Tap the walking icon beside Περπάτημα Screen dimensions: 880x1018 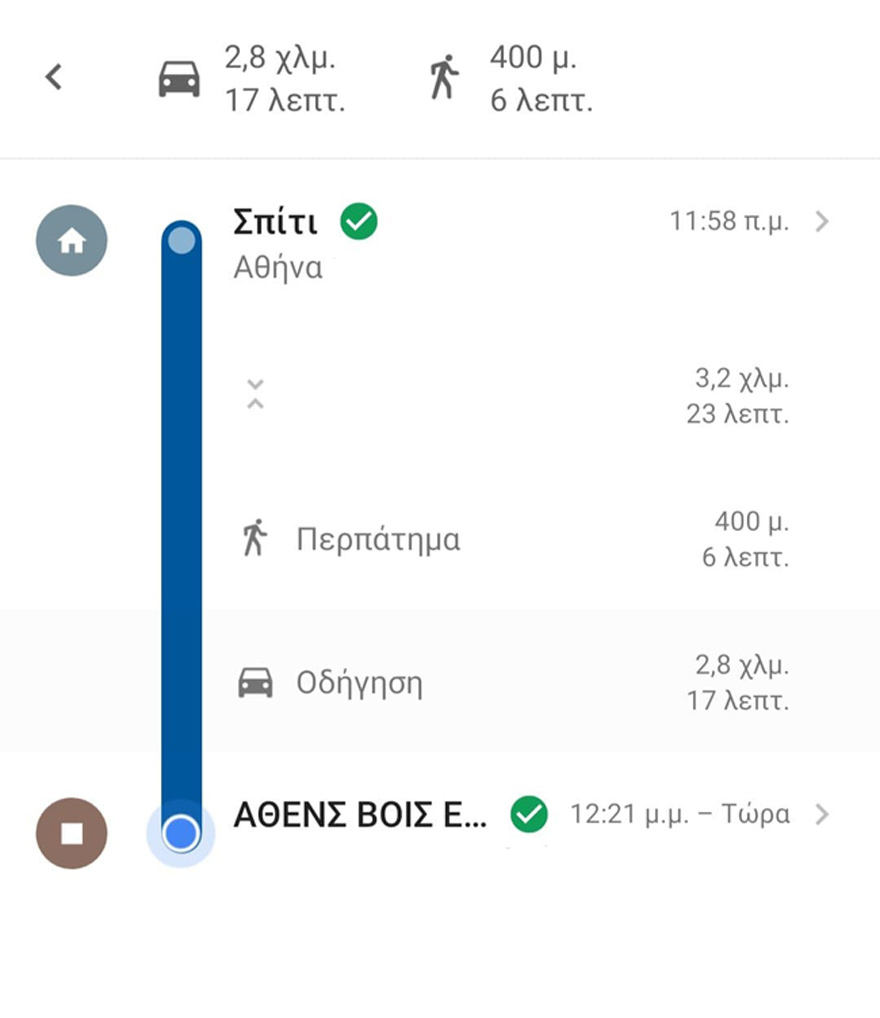255,539
